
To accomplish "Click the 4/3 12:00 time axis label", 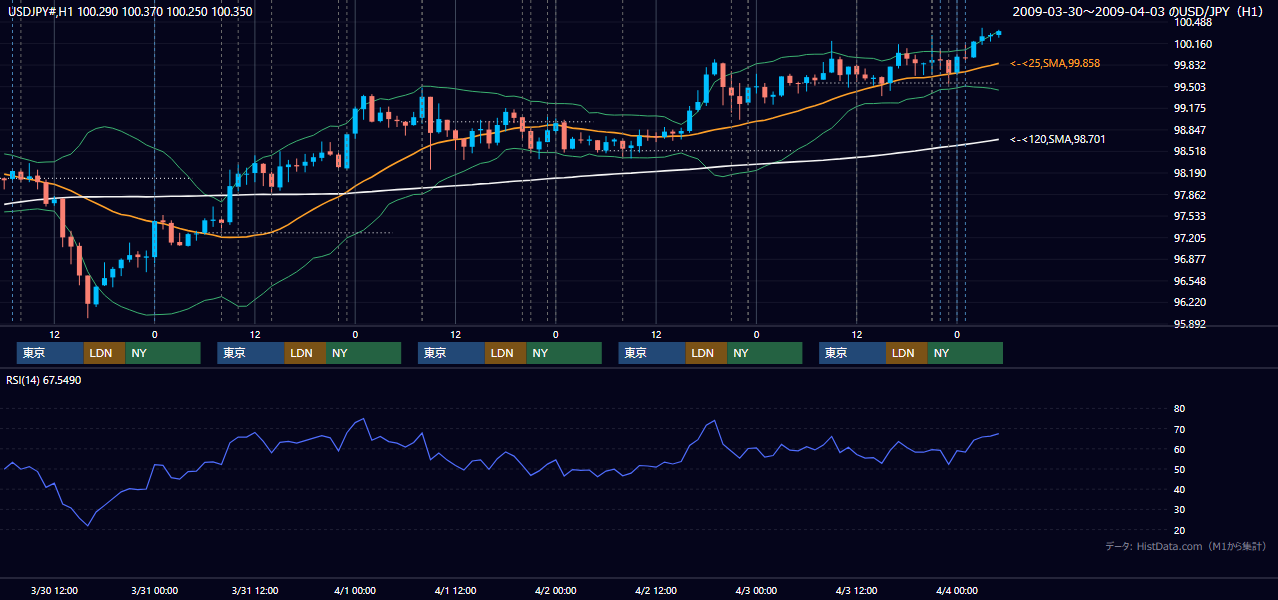I will click(856, 590).
